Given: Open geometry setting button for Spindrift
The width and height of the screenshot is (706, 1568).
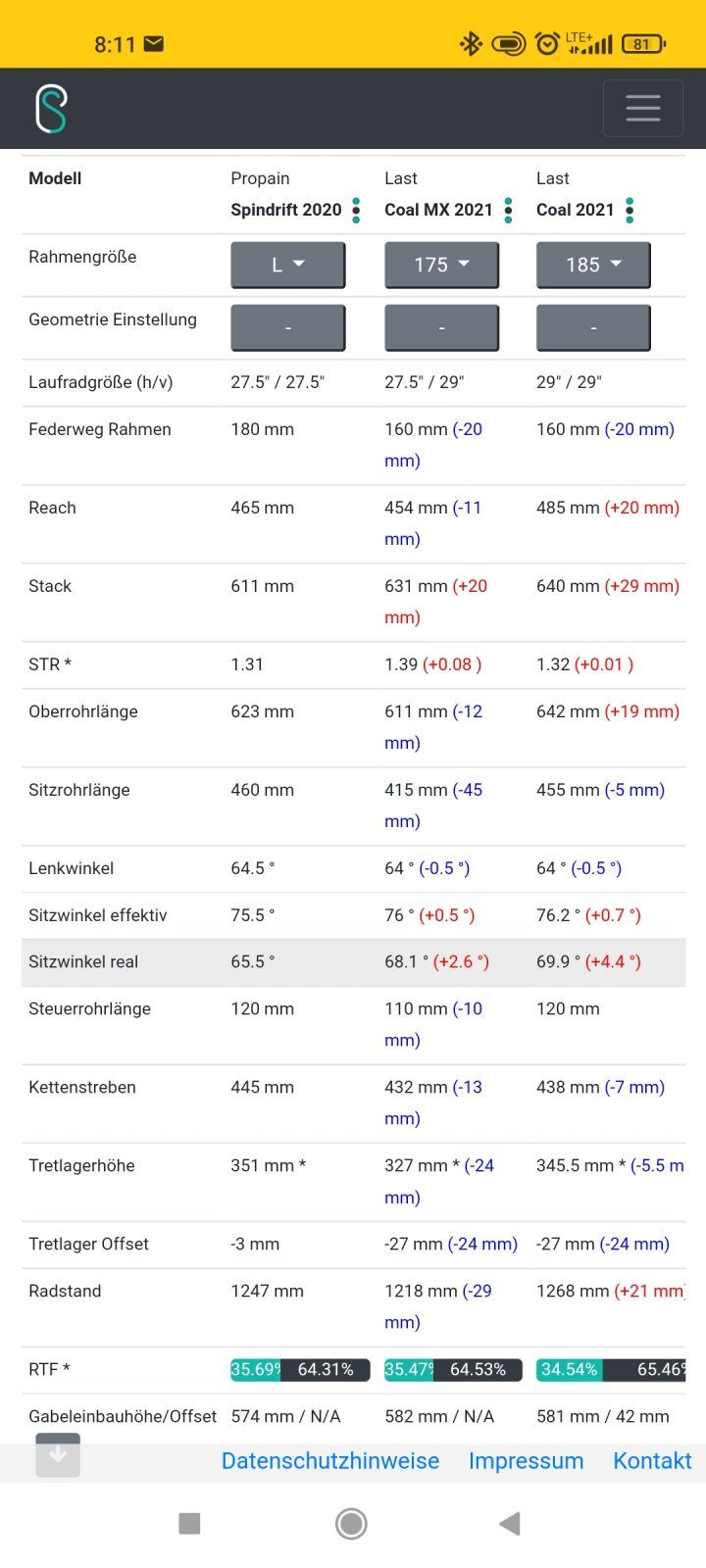Looking at the screenshot, I should 287,327.
